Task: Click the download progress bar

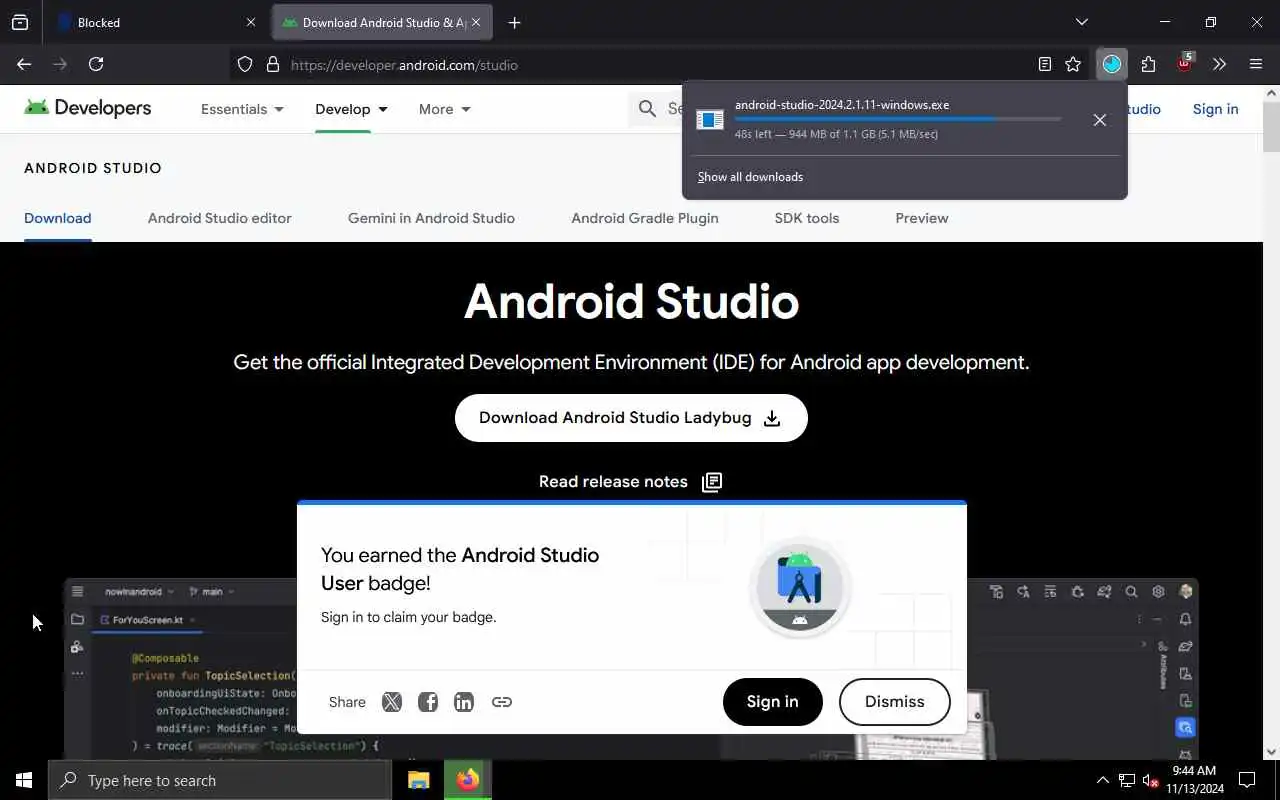Action: pos(898,119)
